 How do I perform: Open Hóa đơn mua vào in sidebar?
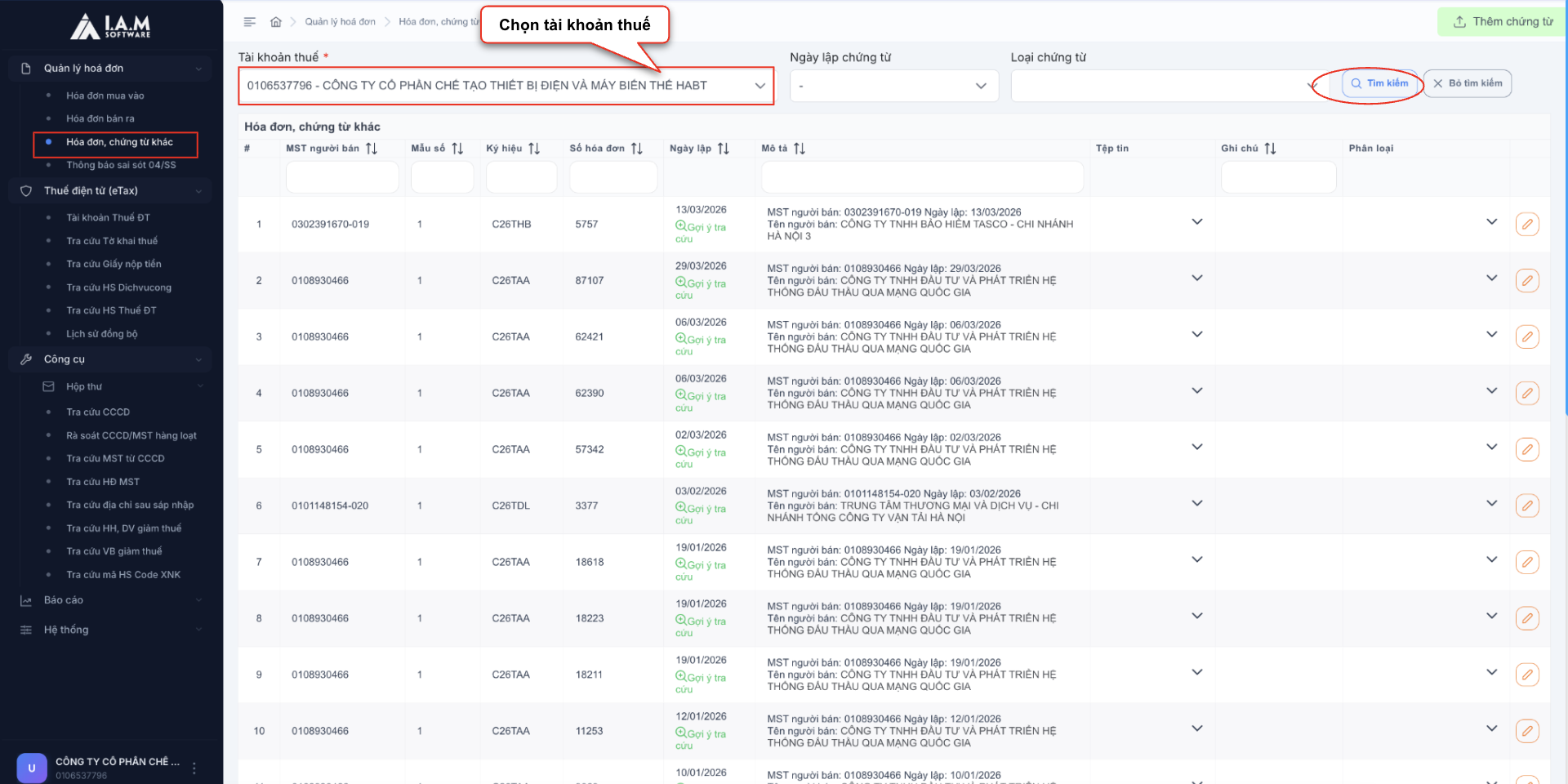tap(105, 96)
